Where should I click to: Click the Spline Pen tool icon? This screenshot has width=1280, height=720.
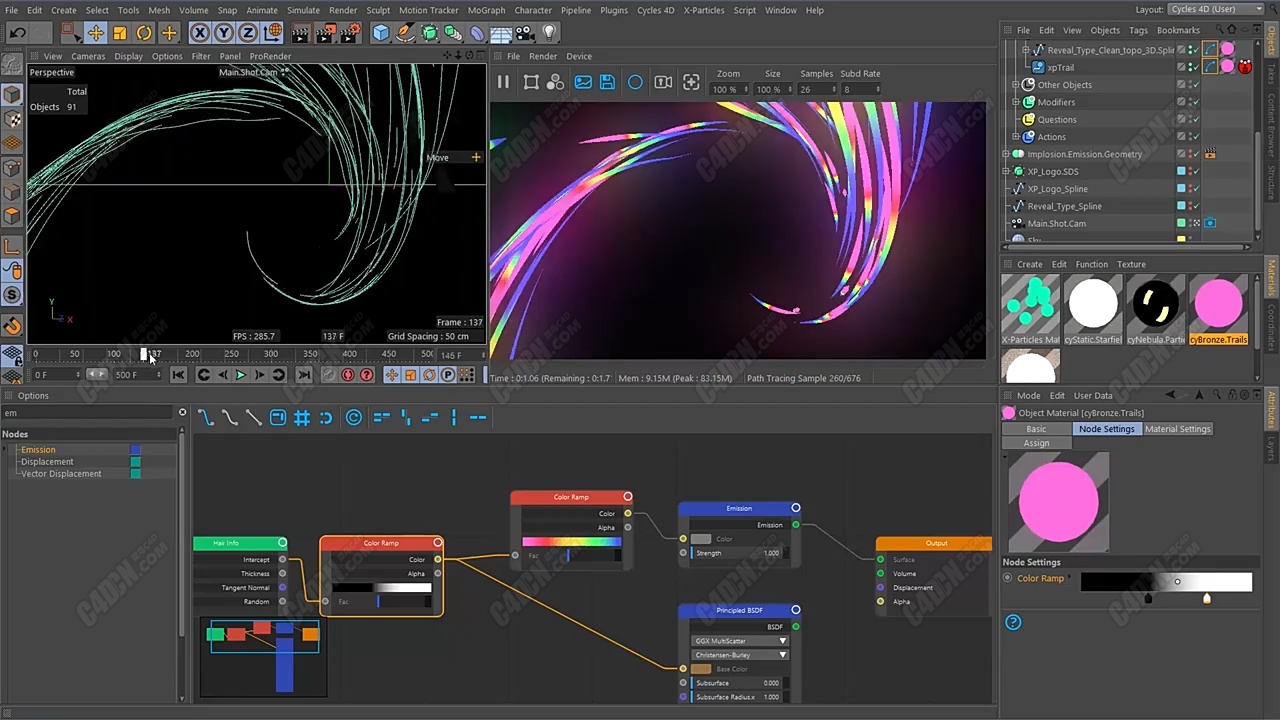click(x=405, y=33)
